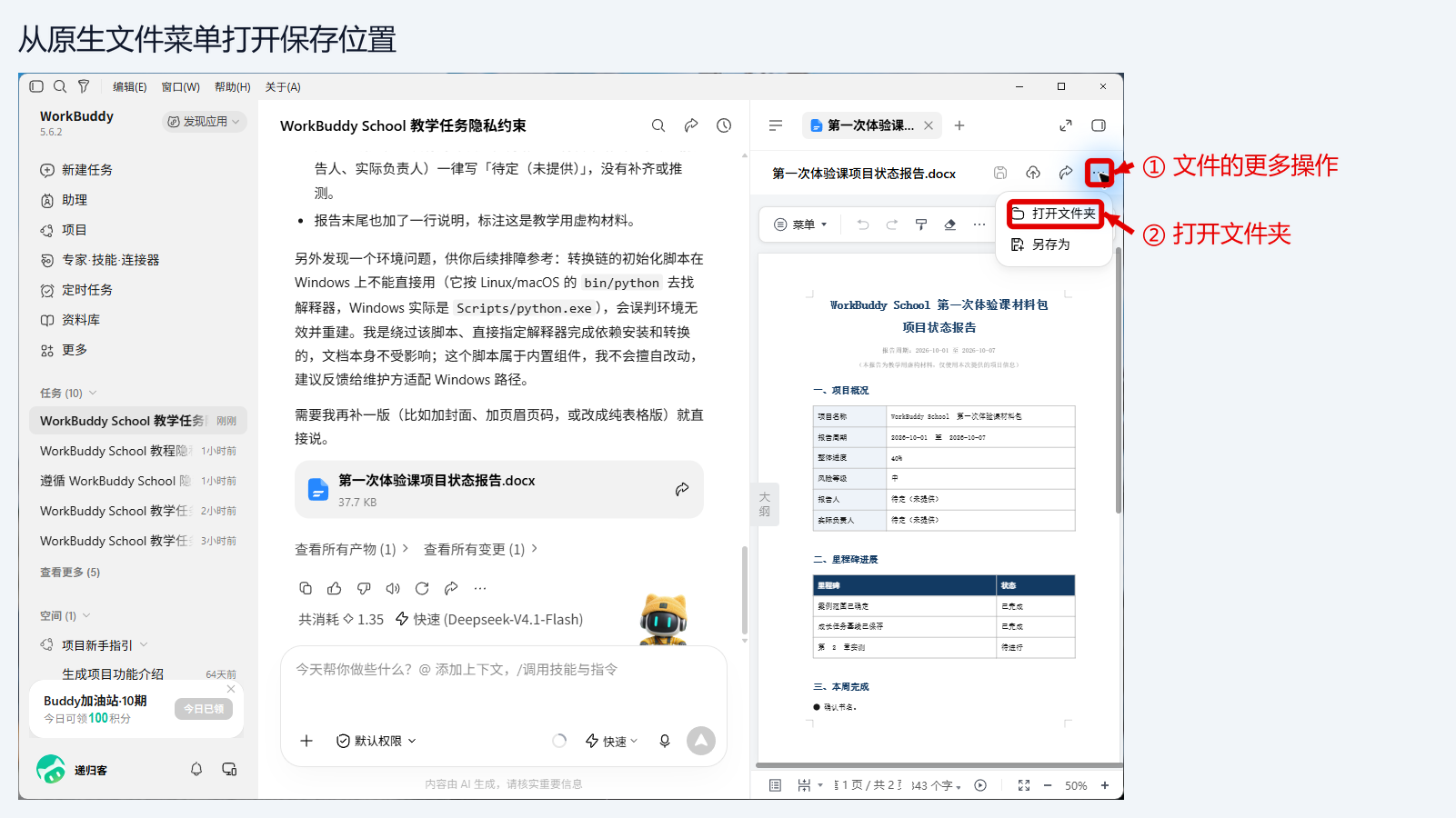
Task: Choose 打开文件夹 from the popup menu
Action: tap(1054, 214)
